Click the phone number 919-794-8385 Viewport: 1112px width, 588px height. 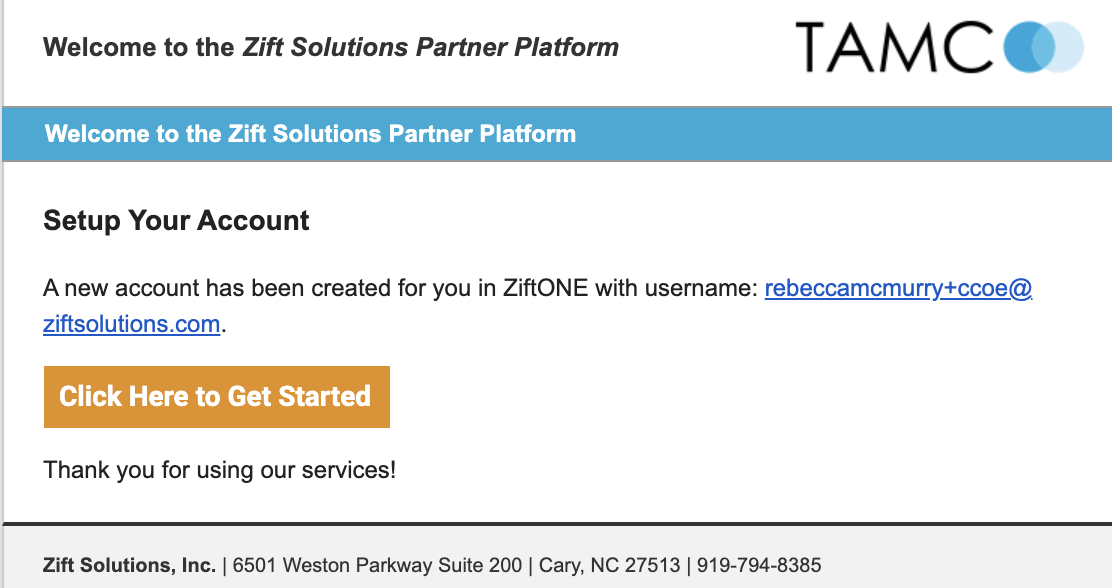coord(759,565)
